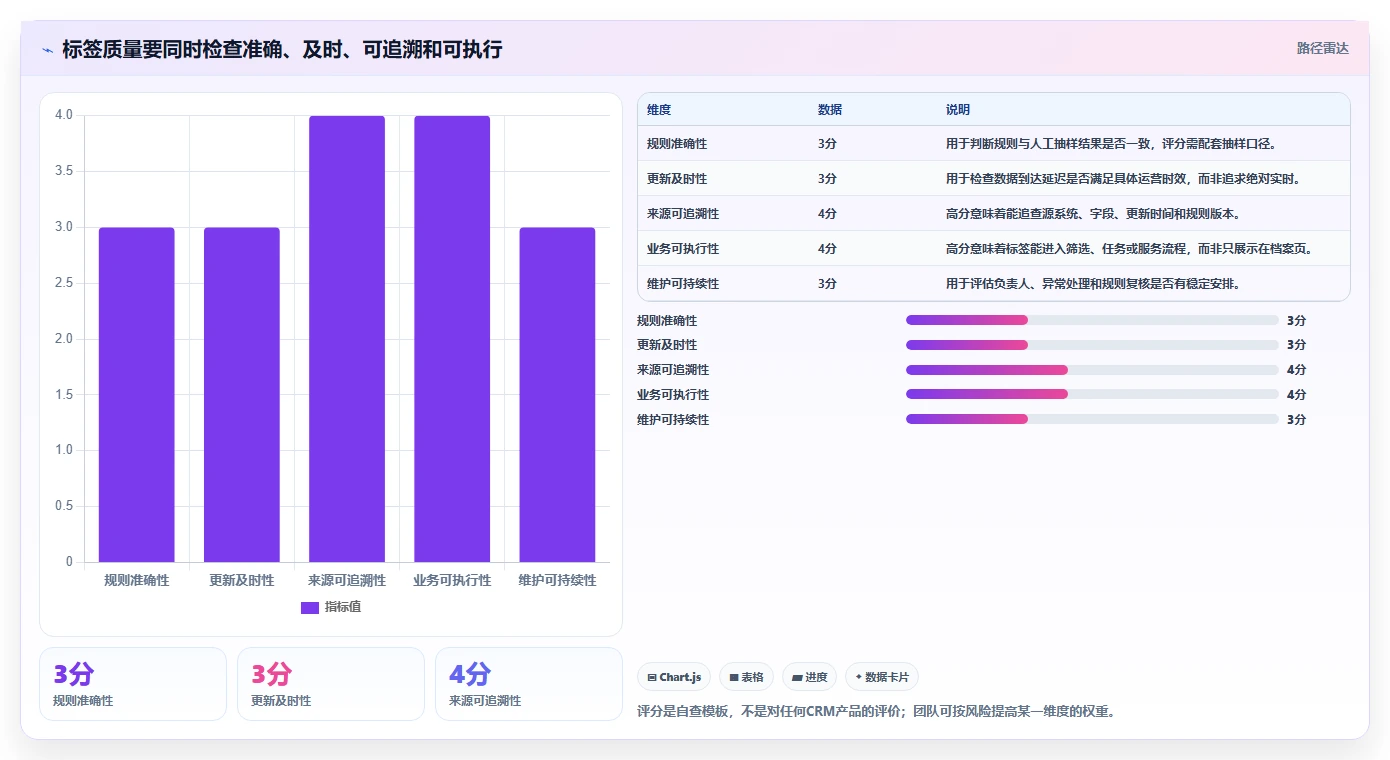
Task: Click the footer note 评分是自查模板
Action: 876,712
